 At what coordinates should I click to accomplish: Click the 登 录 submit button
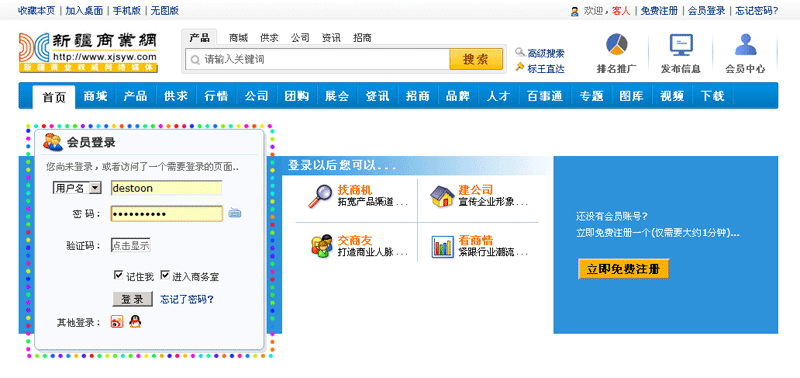[133, 299]
